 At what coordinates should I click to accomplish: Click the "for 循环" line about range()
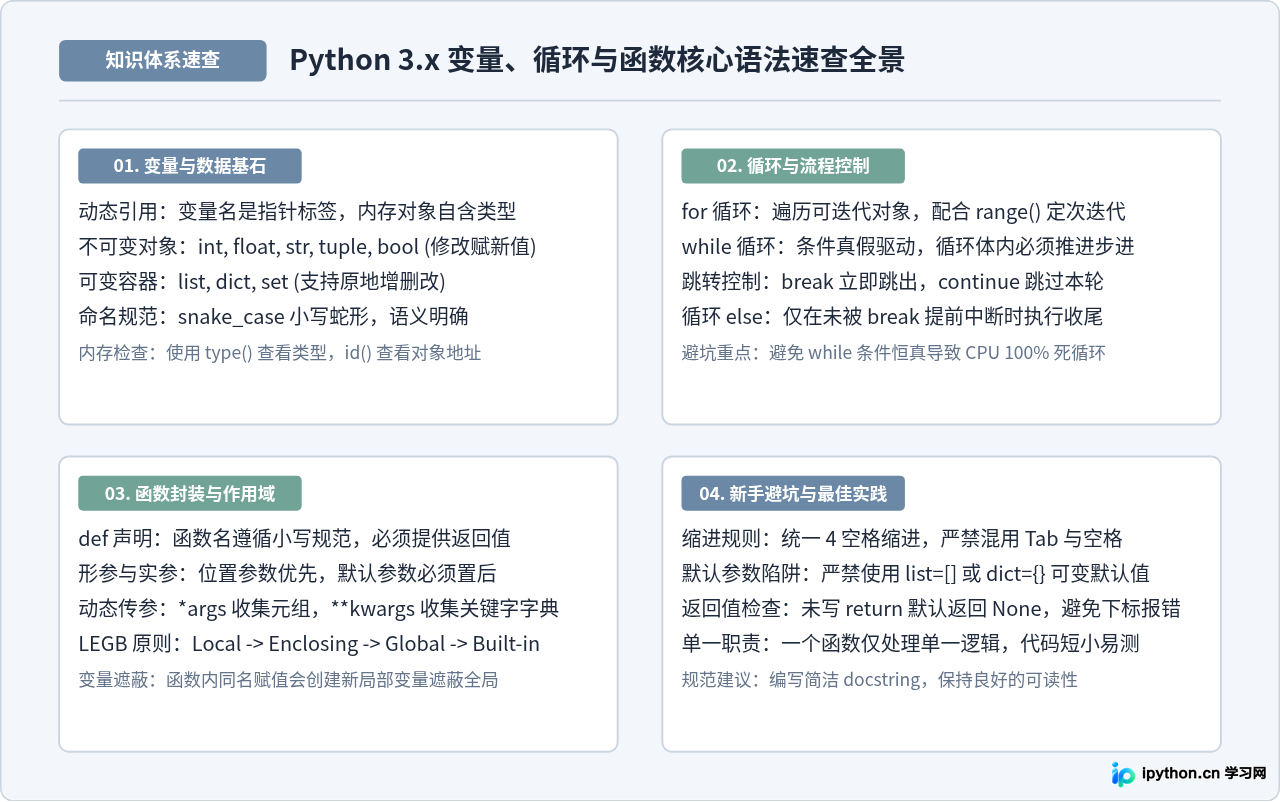[x=903, y=212]
